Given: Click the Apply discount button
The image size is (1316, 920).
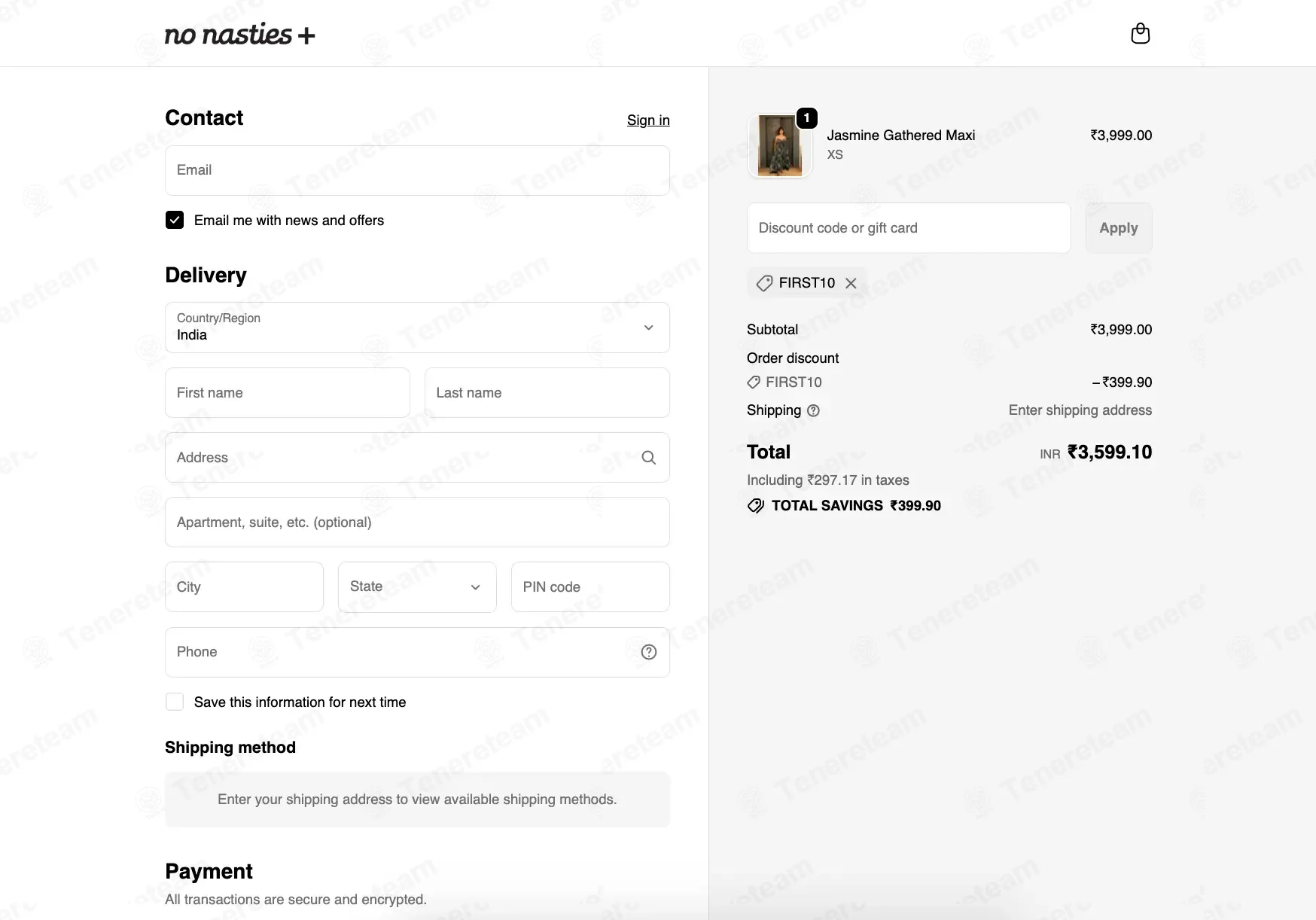Looking at the screenshot, I should tap(1119, 228).
